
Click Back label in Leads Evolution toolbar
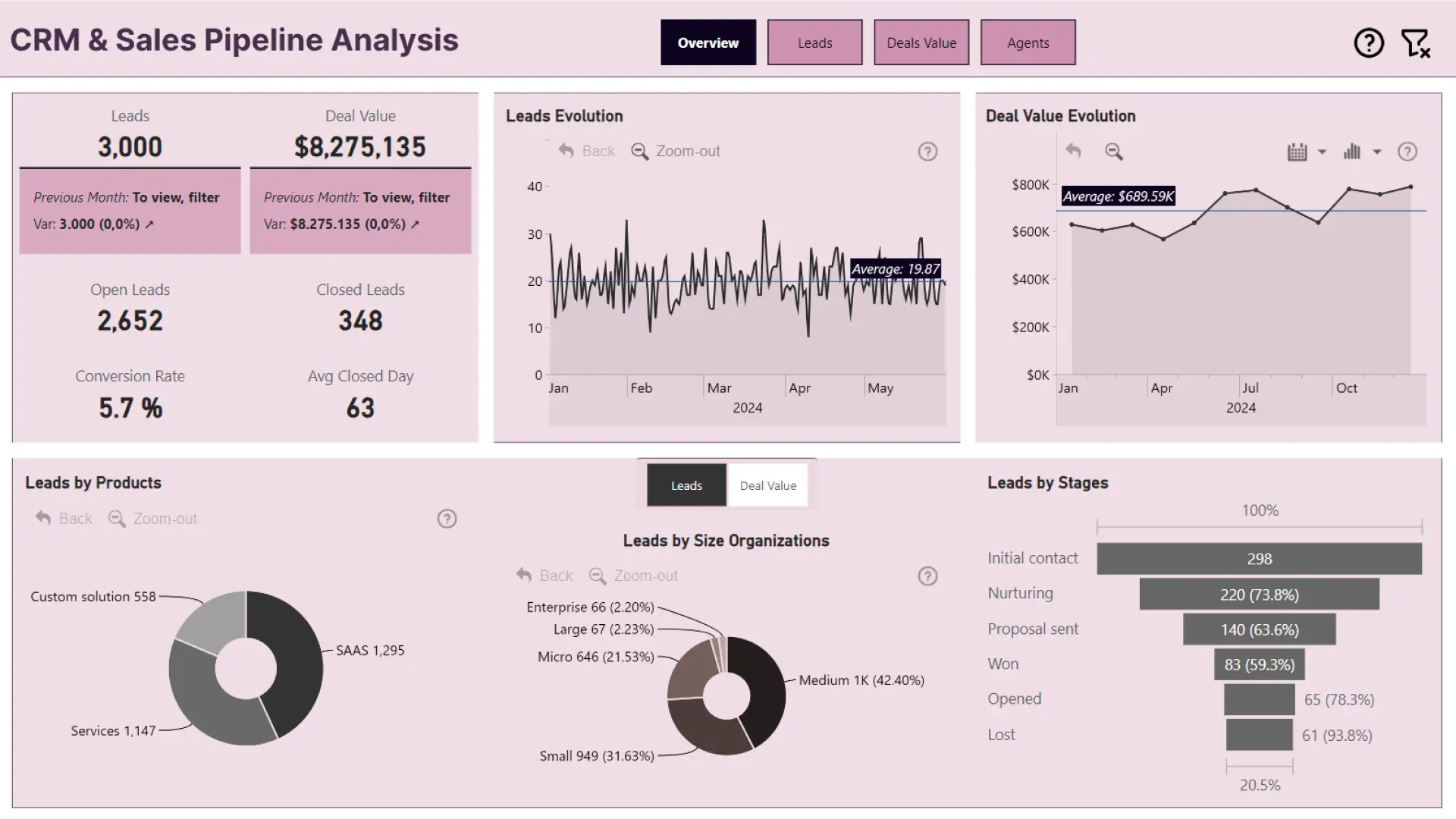pos(598,151)
